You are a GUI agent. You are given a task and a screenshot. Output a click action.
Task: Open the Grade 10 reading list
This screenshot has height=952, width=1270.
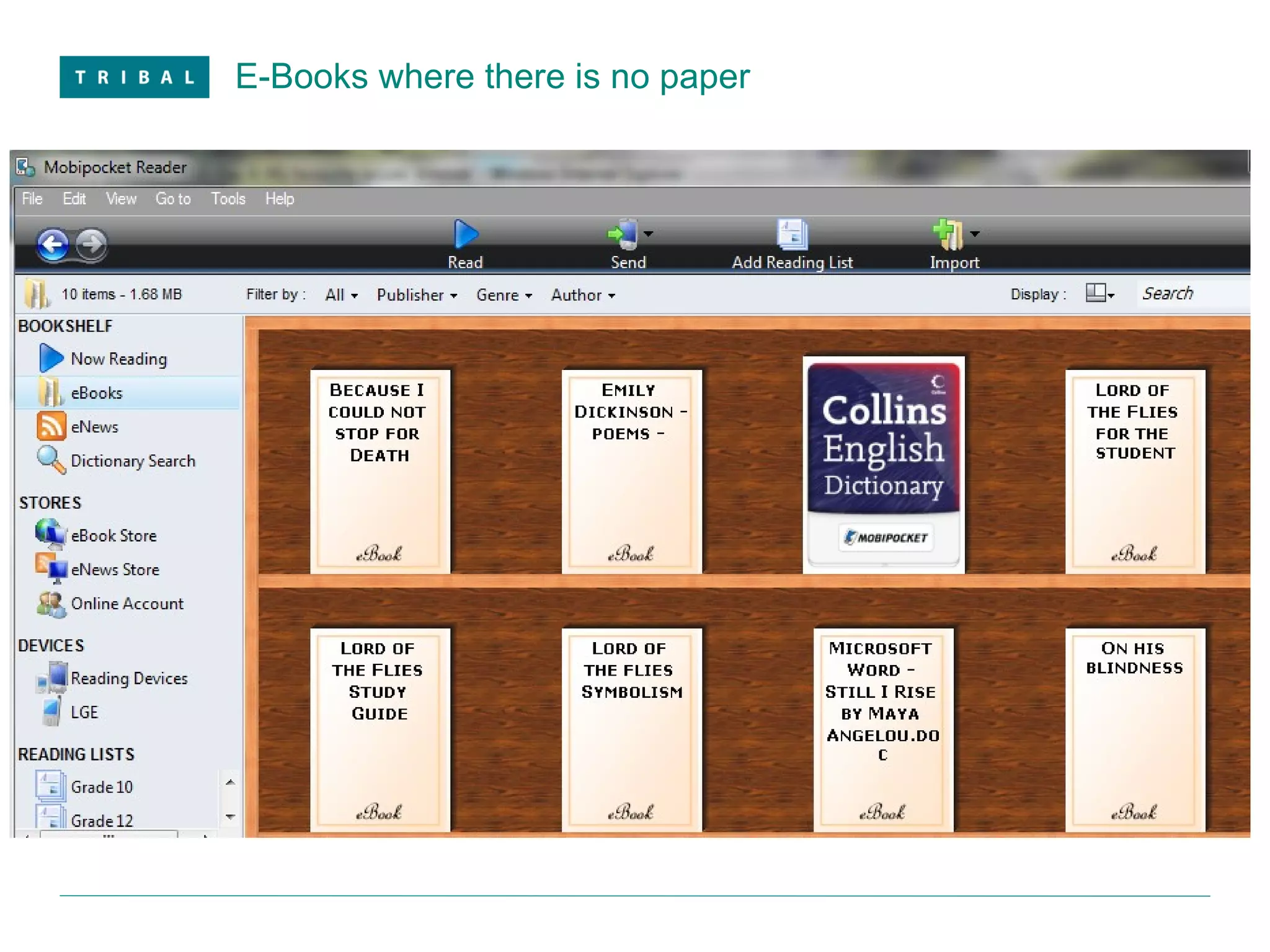[102, 787]
